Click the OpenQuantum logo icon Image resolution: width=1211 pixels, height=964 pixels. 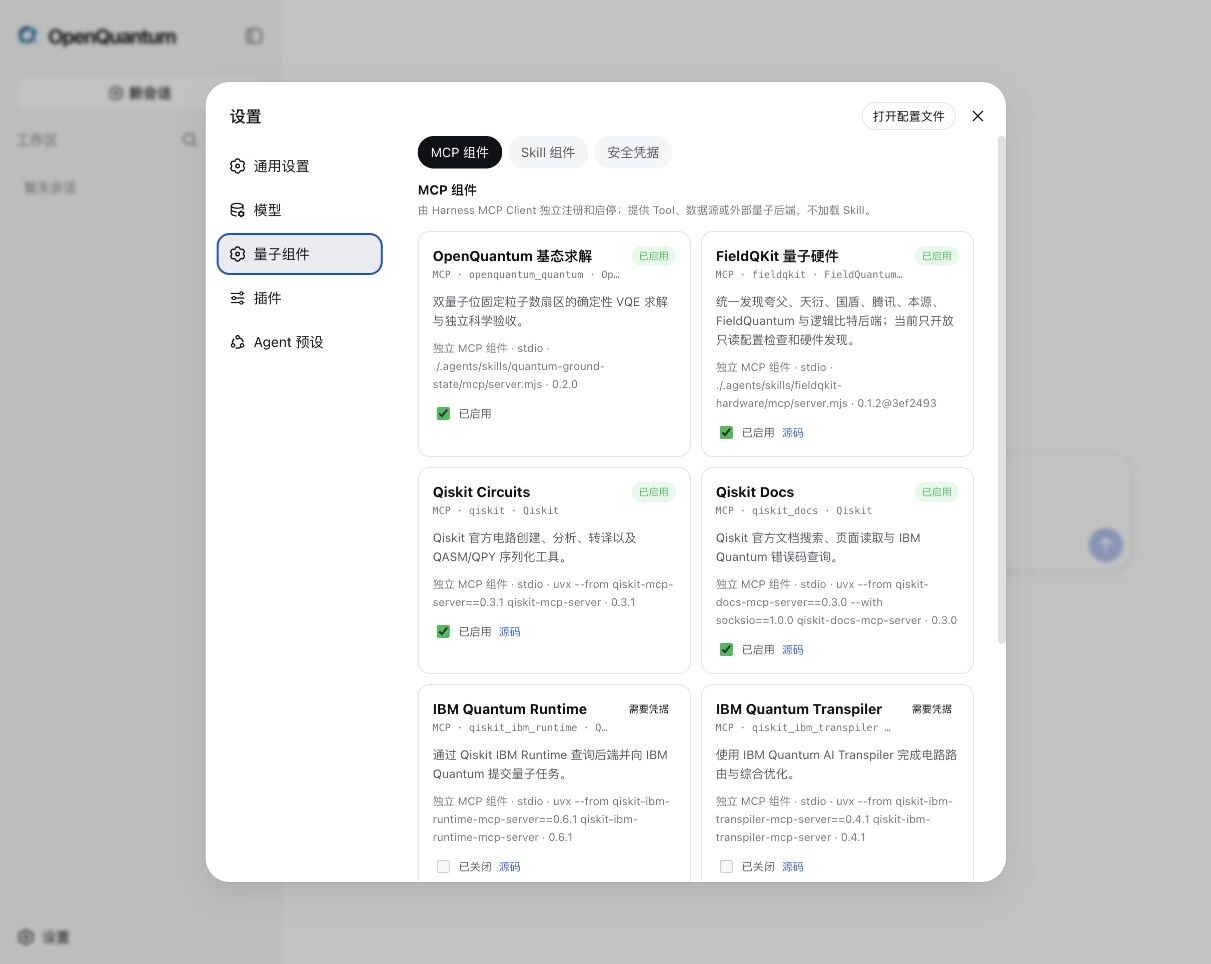(28, 36)
